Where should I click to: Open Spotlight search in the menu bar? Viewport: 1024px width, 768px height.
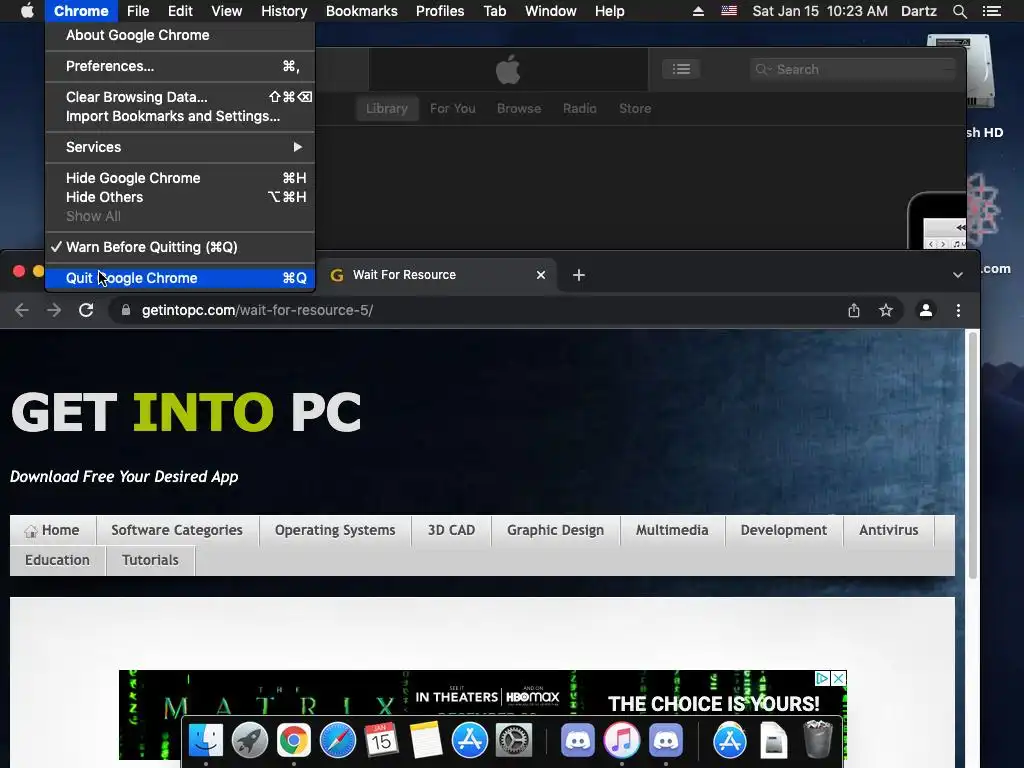(959, 11)
